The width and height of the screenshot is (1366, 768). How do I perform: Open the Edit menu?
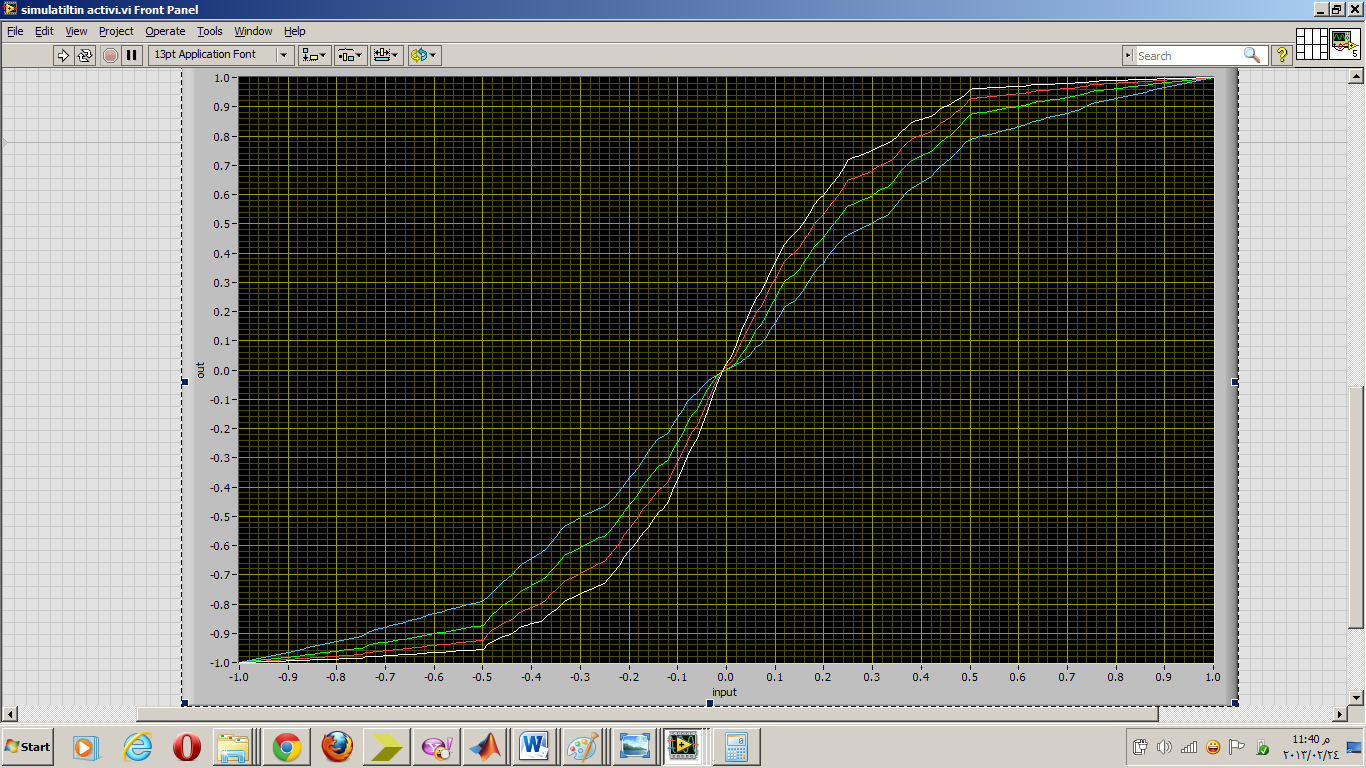pos(44,31)
